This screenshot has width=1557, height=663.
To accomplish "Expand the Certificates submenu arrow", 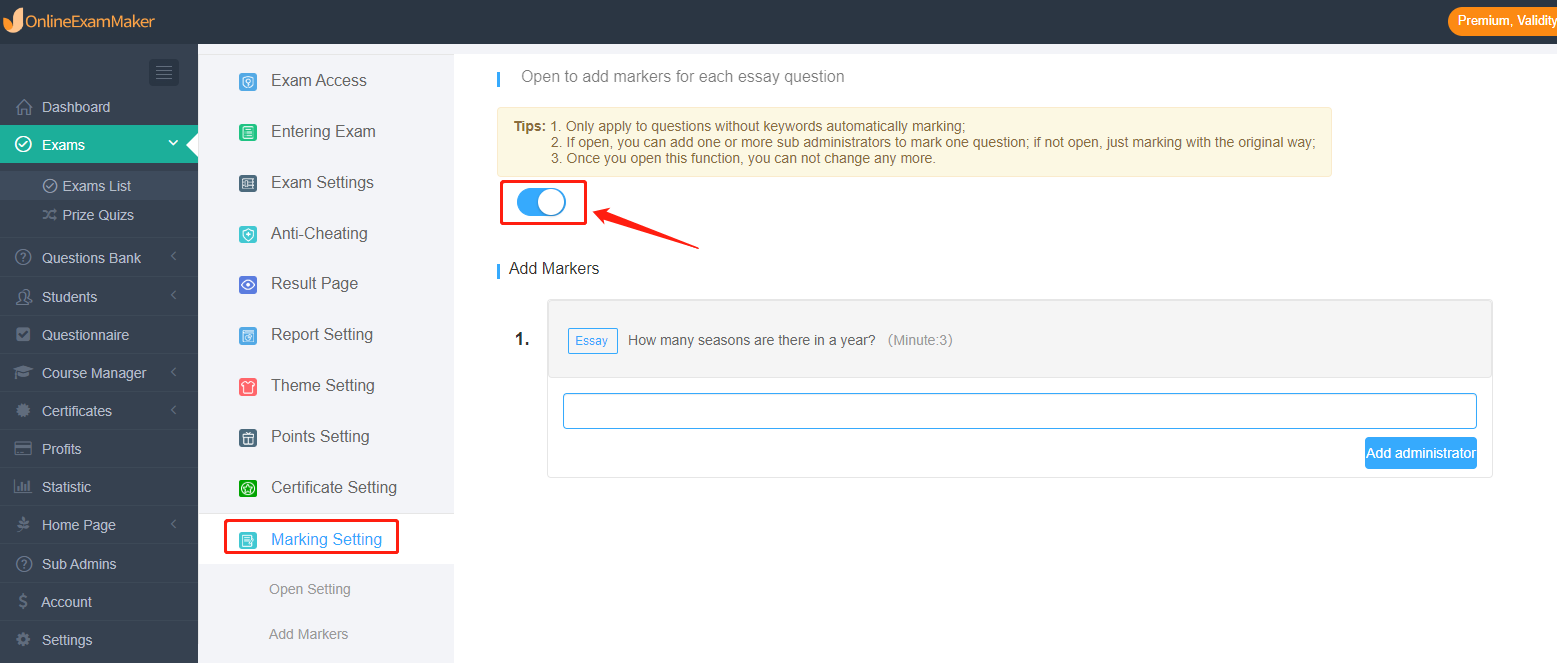I will 173,410.
